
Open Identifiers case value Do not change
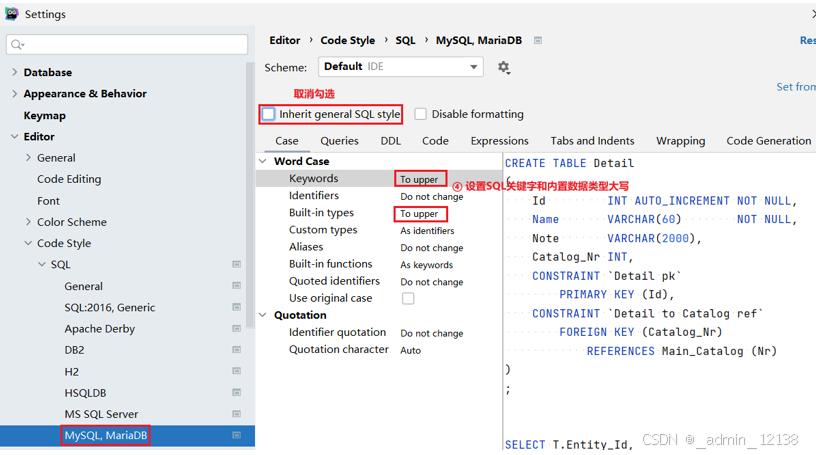(x=431, y=196)
